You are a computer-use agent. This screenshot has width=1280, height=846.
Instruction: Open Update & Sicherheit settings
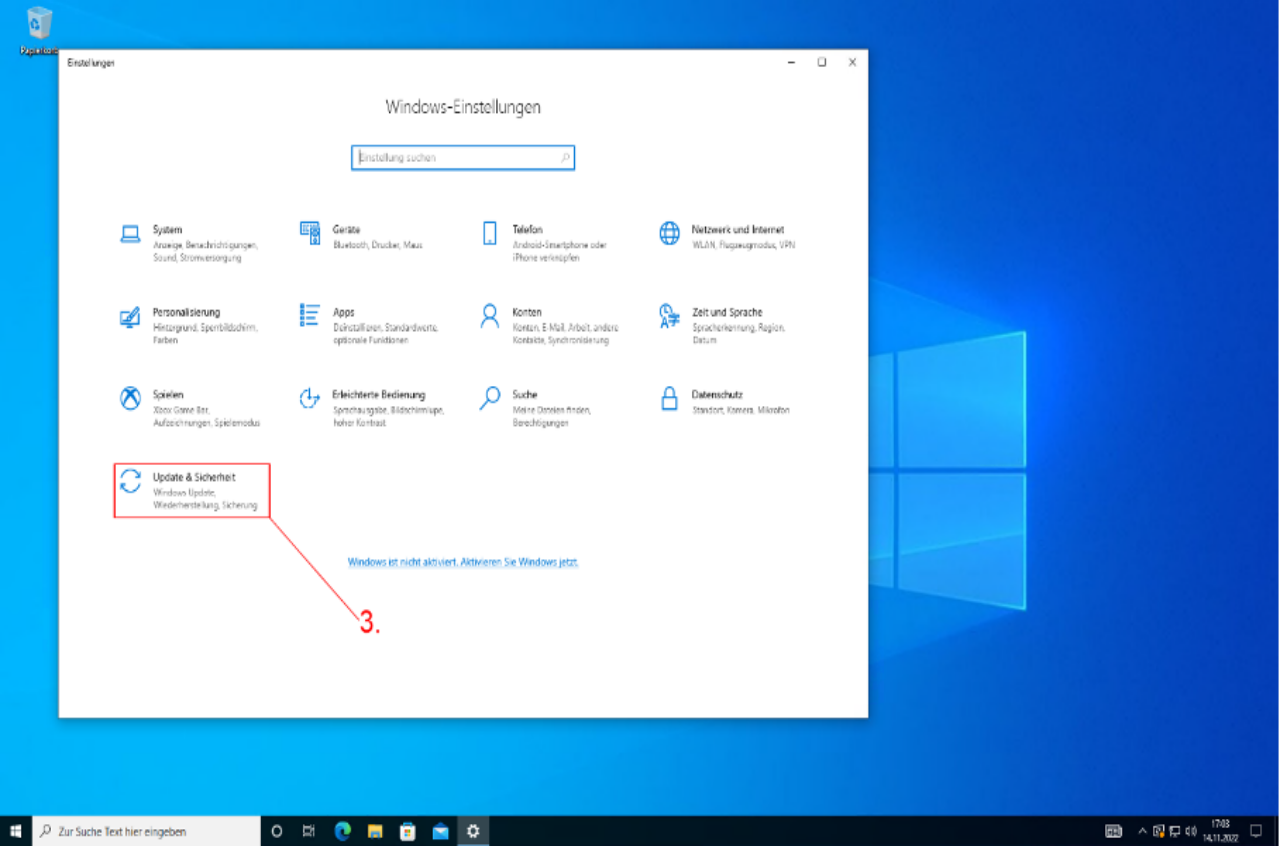[193, 479]
